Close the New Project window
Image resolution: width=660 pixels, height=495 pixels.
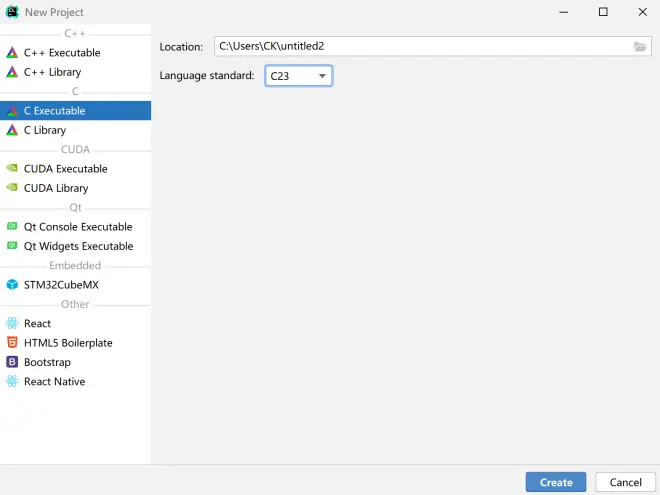(x=642, y=12)
